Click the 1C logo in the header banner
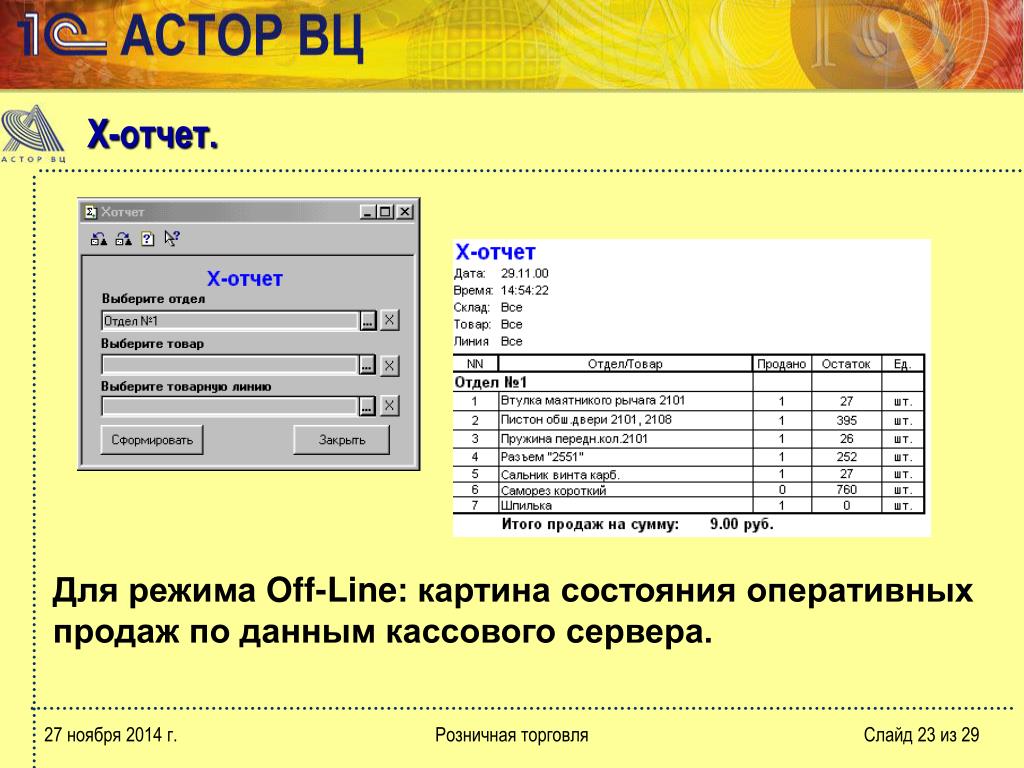This screenshot has height=768, width=1024. (x=61, y=34)
